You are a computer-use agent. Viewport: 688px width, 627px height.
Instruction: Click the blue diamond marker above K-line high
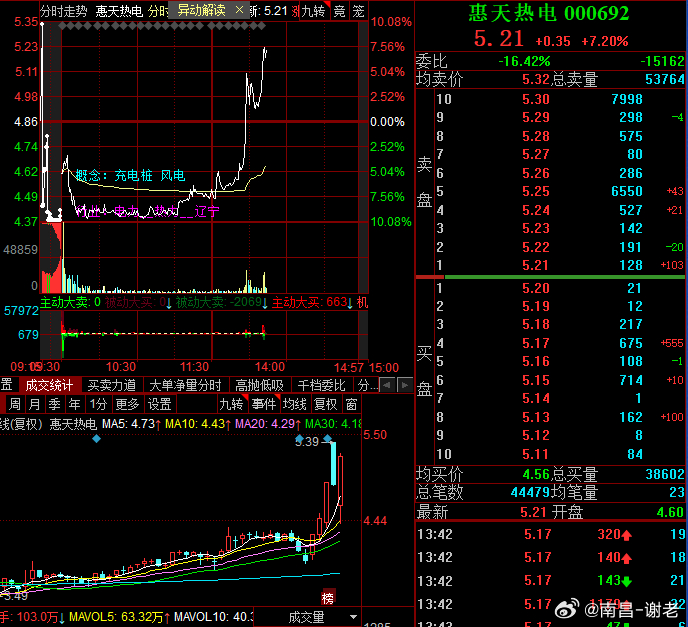pos(327,438)
